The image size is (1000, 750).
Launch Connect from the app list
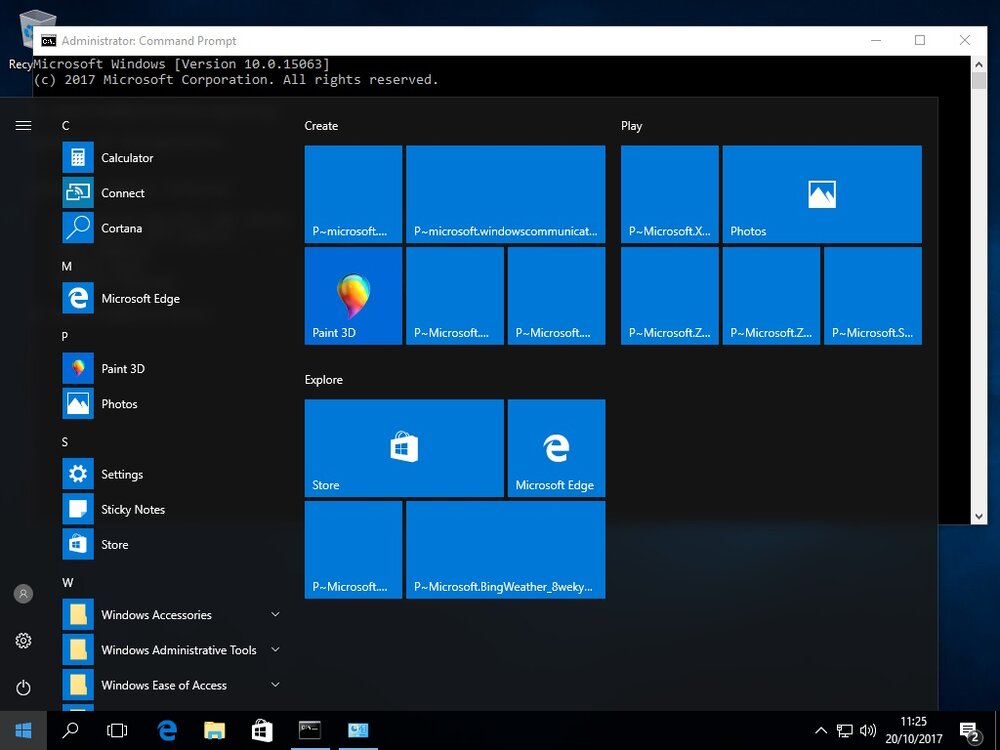coord(171,193)
